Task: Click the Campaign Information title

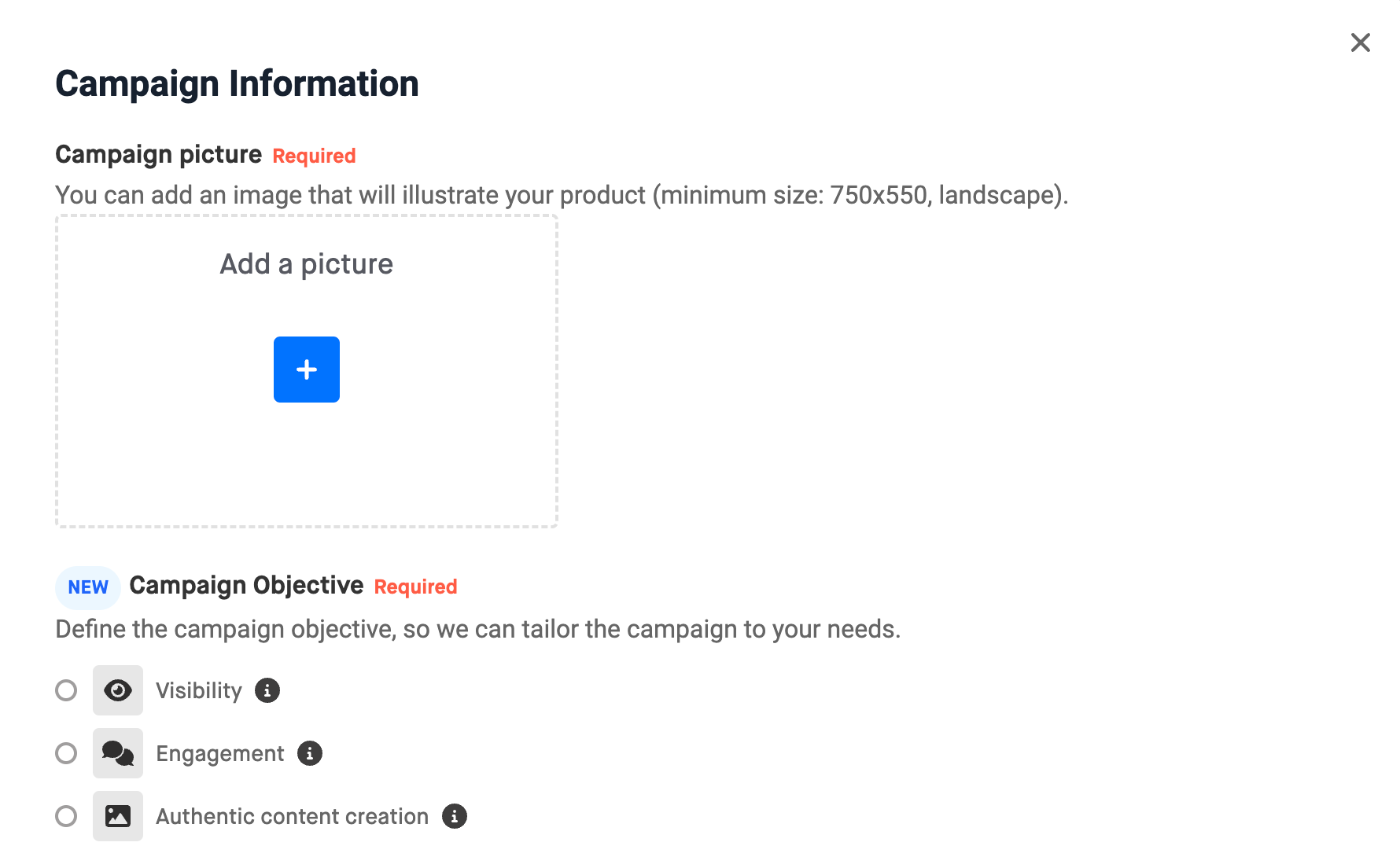Action: (x=237, y=84)
